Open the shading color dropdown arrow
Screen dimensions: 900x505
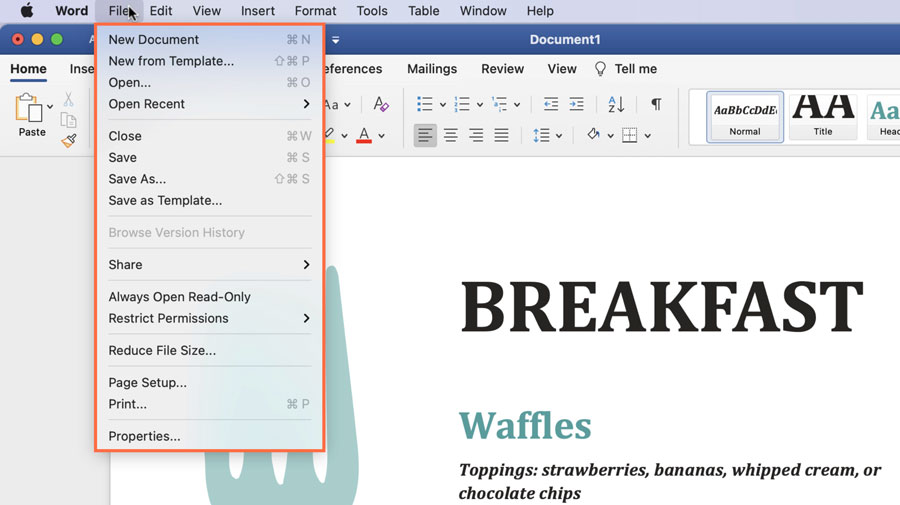click(611, 136)
